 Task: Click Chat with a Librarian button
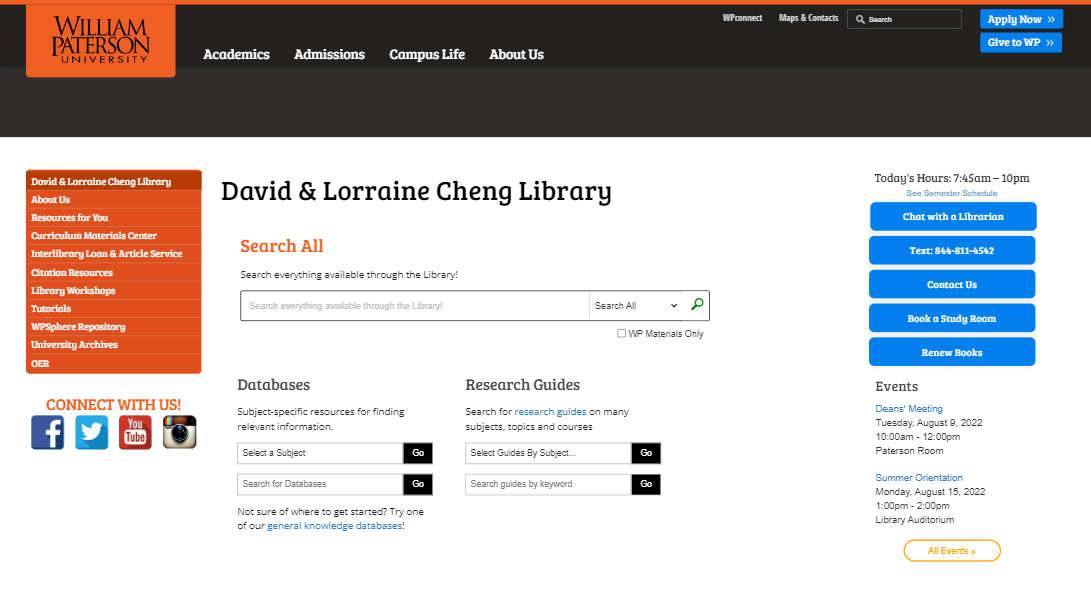953,216
